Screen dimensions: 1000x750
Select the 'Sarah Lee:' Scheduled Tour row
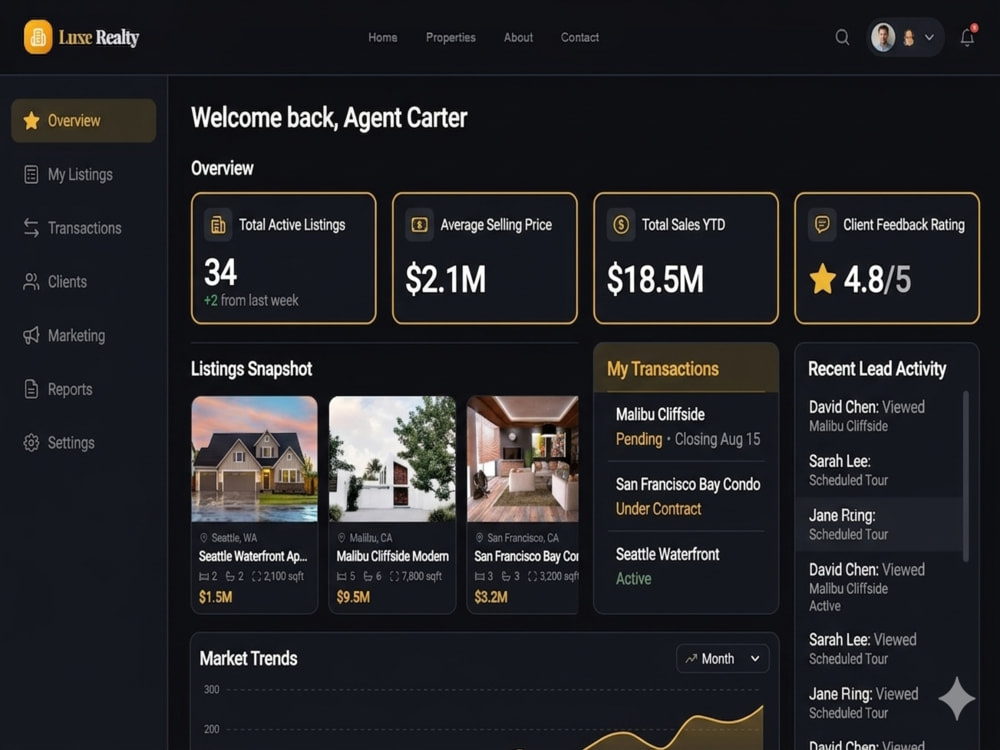click(879, 470)
